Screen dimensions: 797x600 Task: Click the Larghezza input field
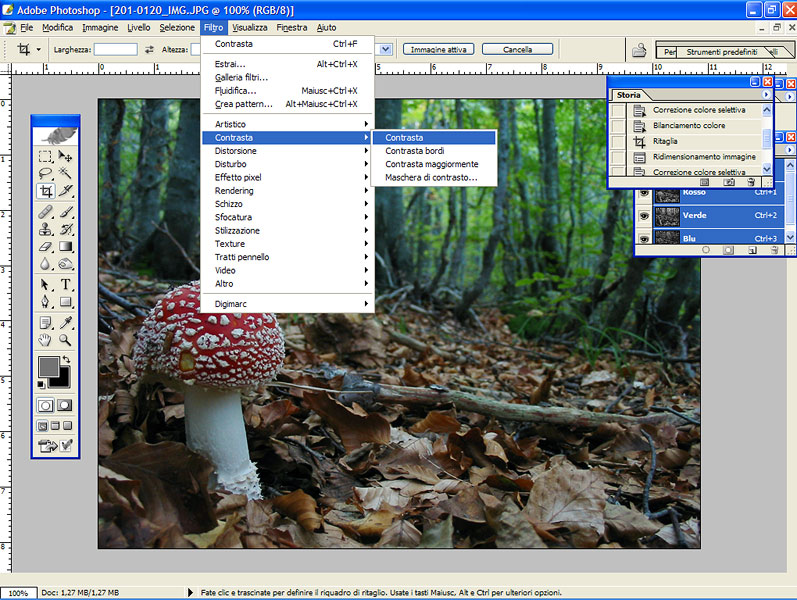coord(115,49)
